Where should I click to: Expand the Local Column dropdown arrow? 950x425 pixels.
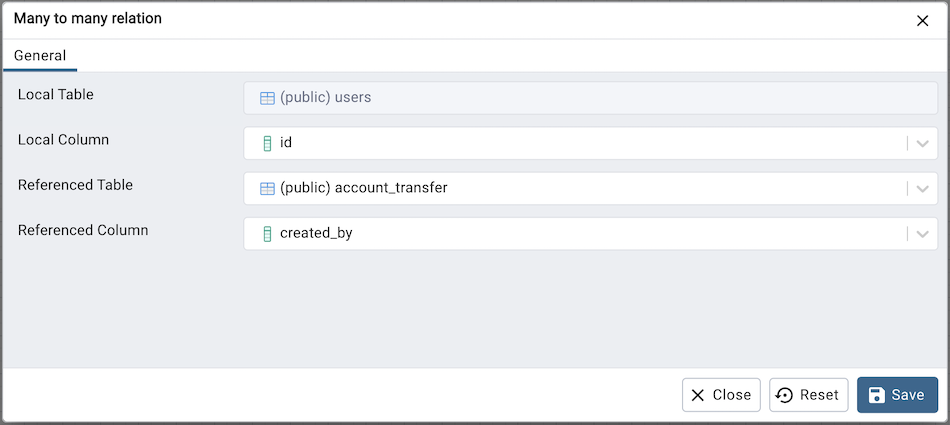tap(922, 143)
